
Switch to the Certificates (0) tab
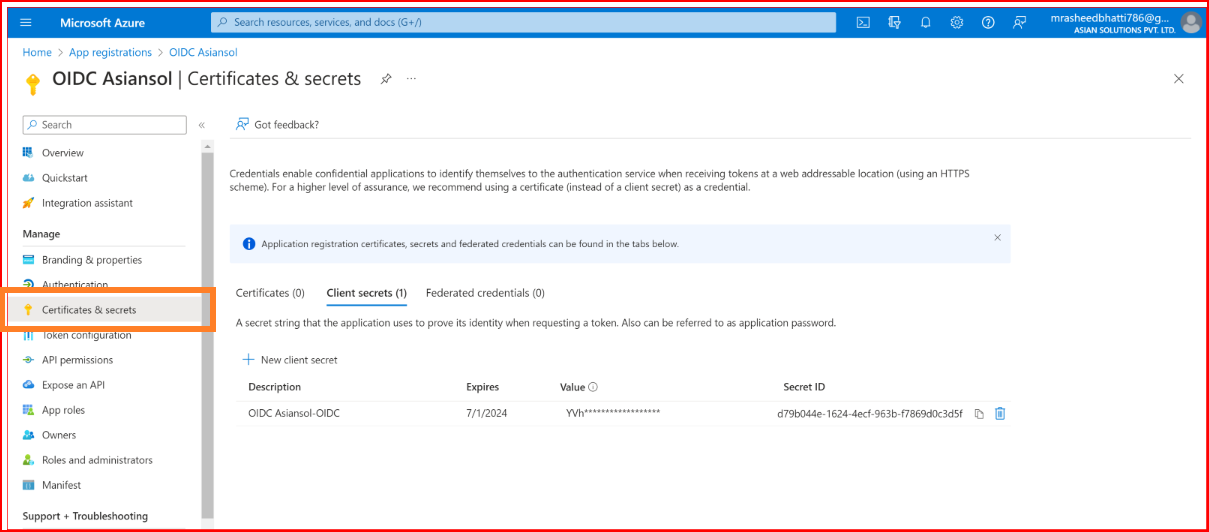tap(270, 293)
